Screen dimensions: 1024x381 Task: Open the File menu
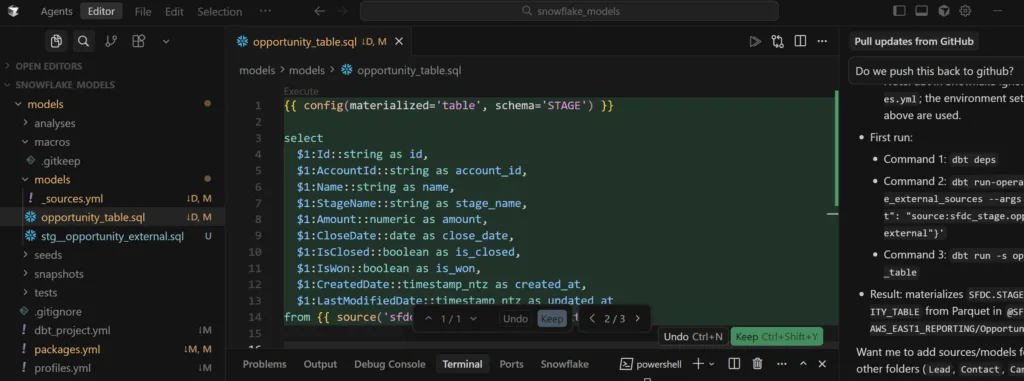[x=143, y=12]
